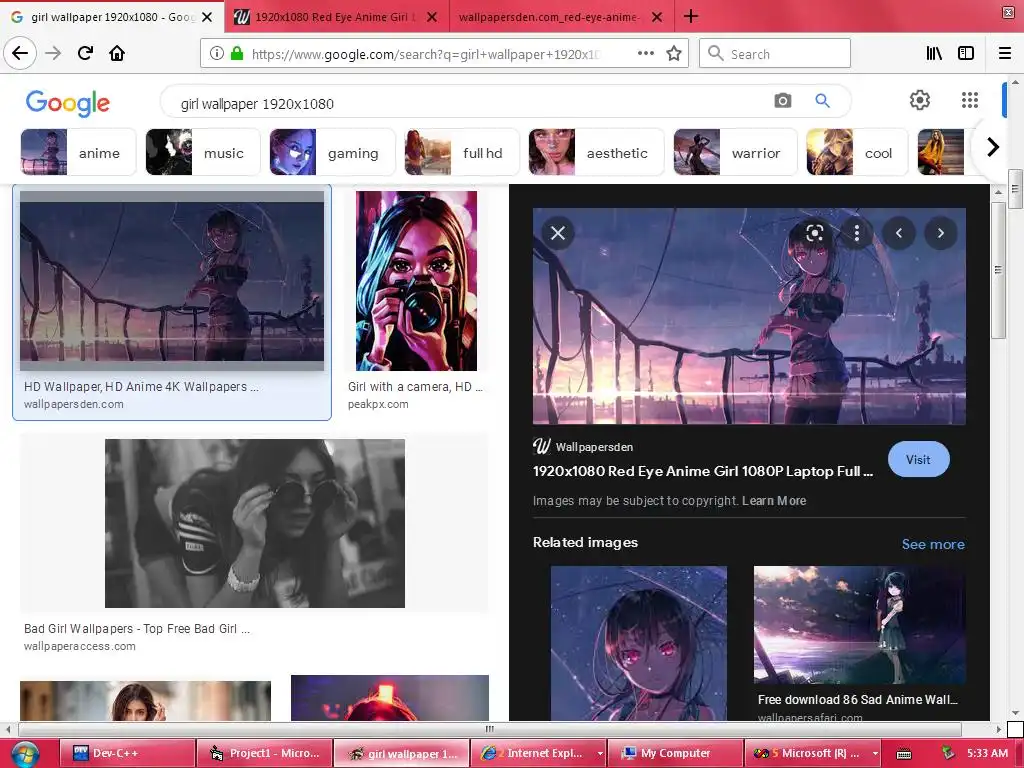Click the forward navigation arrow
The image size is (1024, 768).
click(x=53, y=54)
